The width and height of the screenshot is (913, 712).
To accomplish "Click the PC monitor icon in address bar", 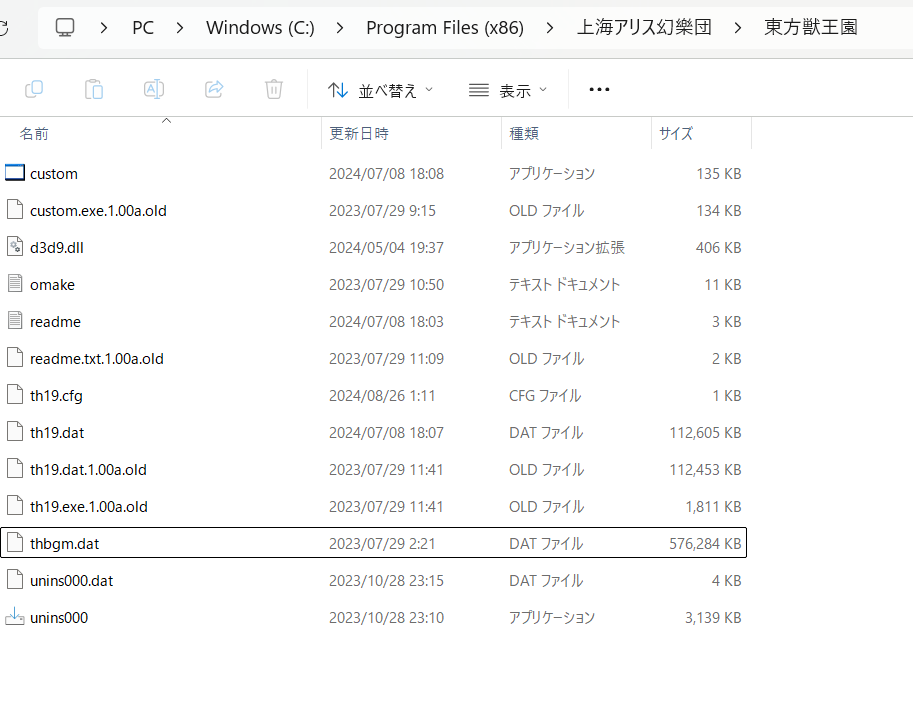I will click(x=65, y=27).
